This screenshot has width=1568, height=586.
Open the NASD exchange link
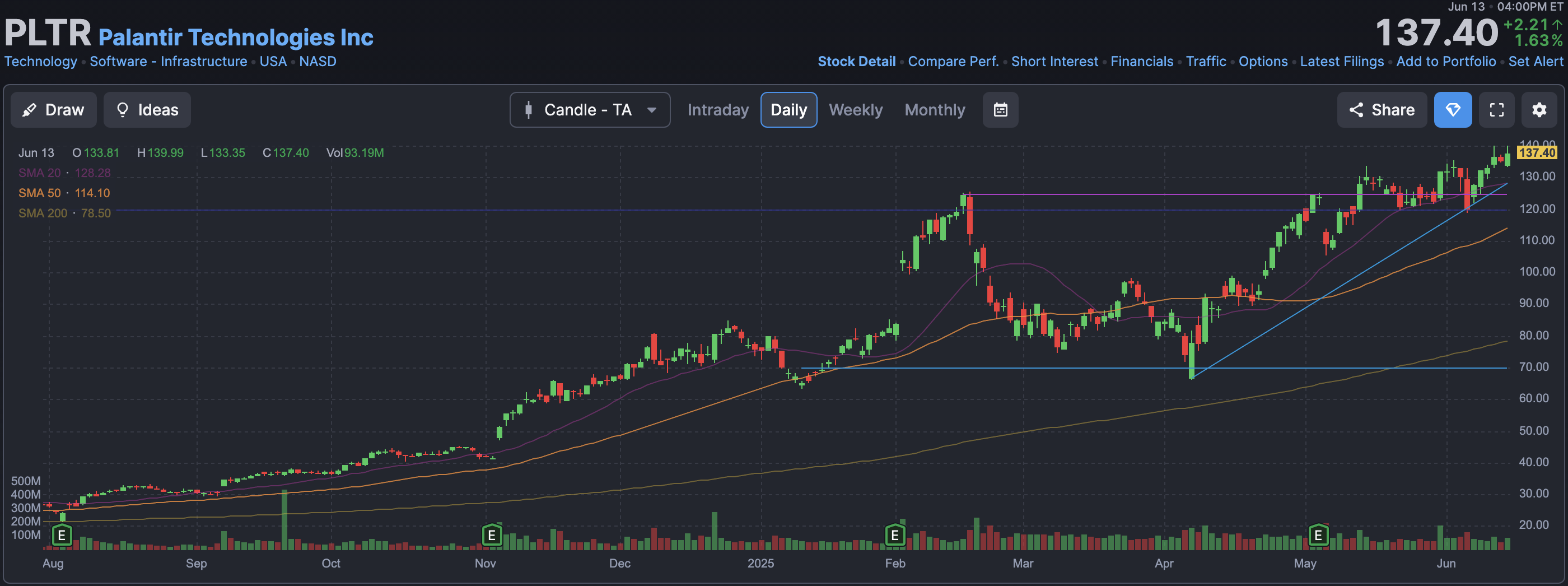pyautogui.click(x=318, y=62)
